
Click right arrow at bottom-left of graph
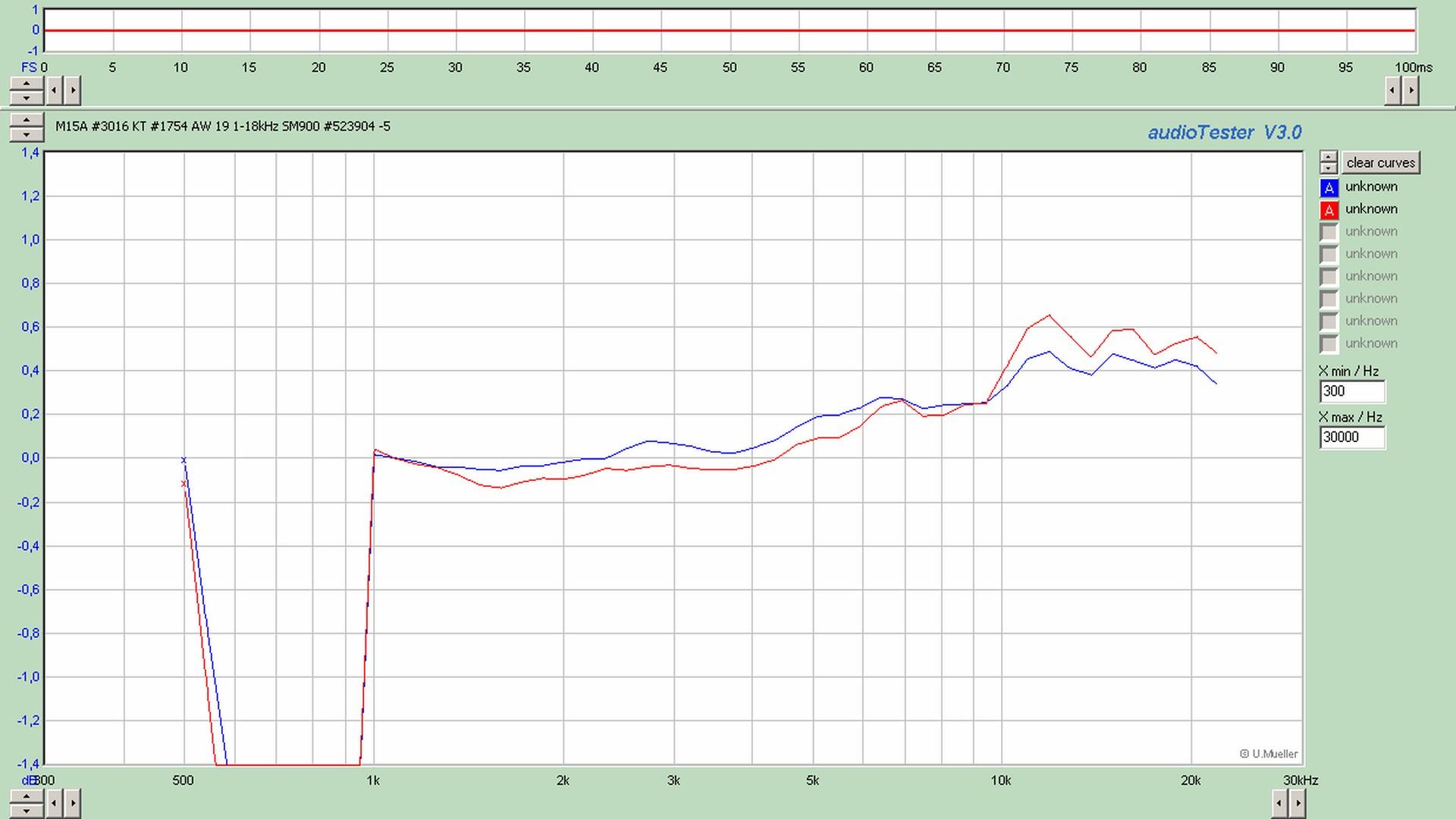[x=73, y=802]
